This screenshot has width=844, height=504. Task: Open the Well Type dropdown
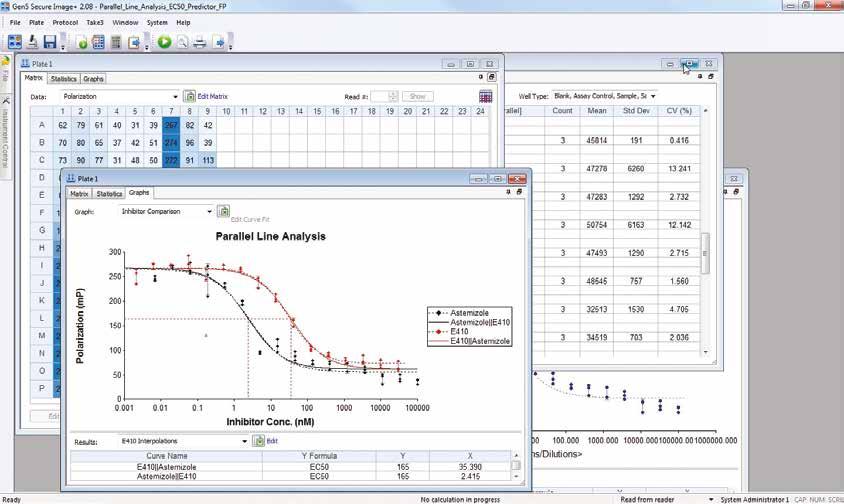653,96
